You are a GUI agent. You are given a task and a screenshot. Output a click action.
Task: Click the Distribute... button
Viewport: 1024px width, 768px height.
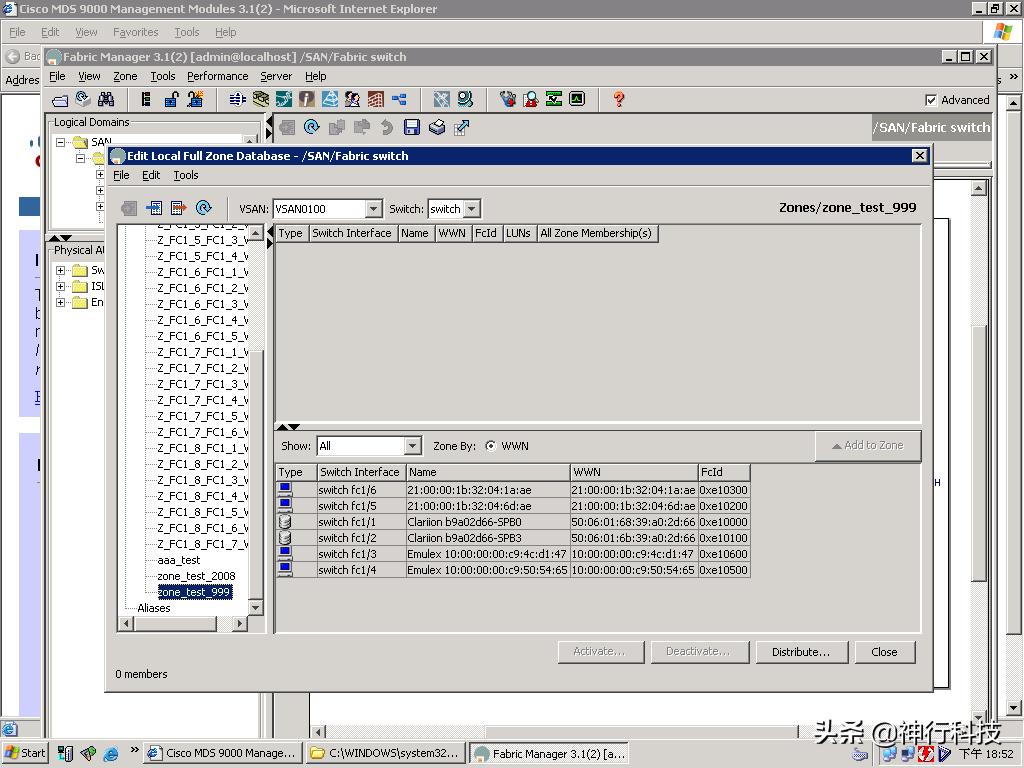pos(800,652)
